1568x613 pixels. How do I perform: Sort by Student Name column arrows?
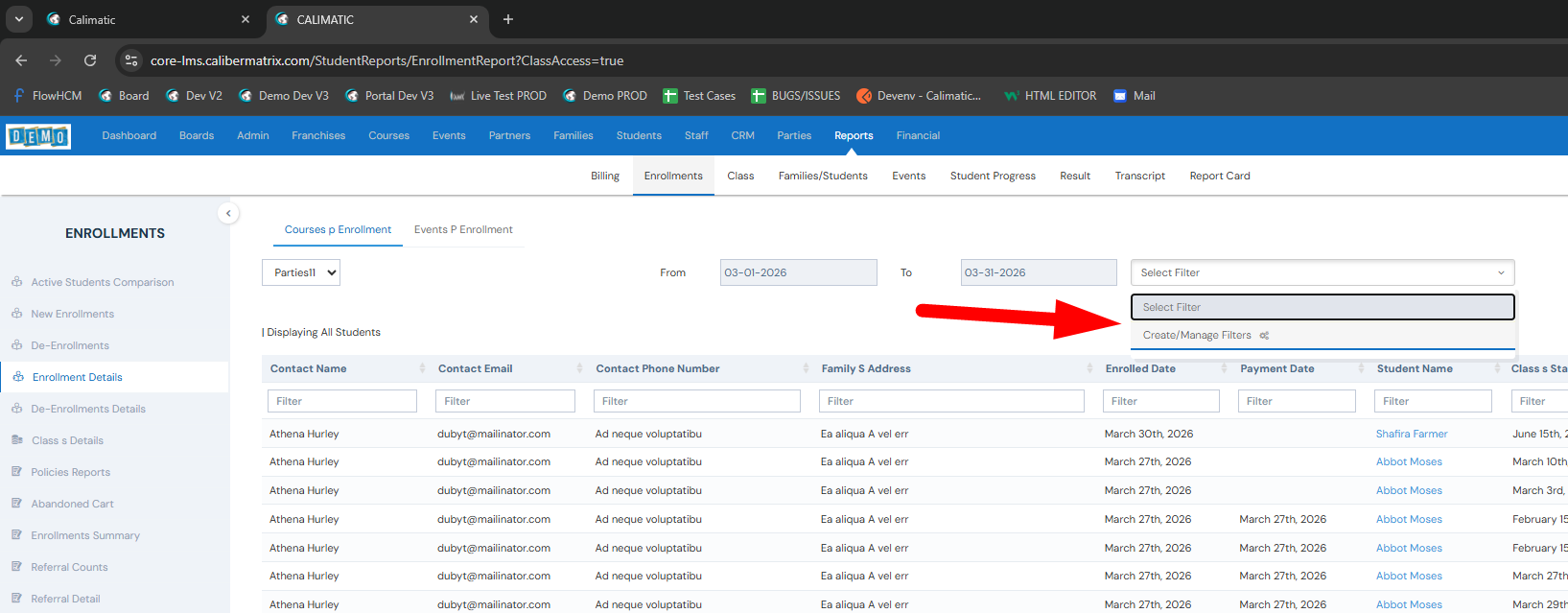pyautogui.click(x=1497, y=368)
